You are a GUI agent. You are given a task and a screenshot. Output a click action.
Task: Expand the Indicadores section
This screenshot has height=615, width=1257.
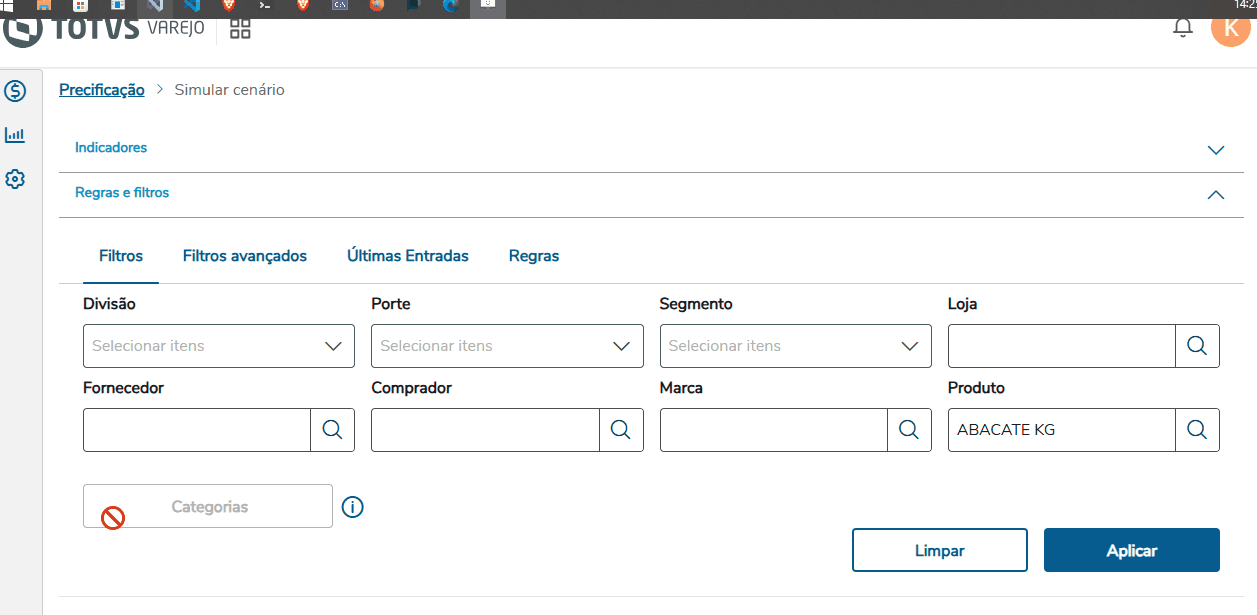tap(1215, 150)
